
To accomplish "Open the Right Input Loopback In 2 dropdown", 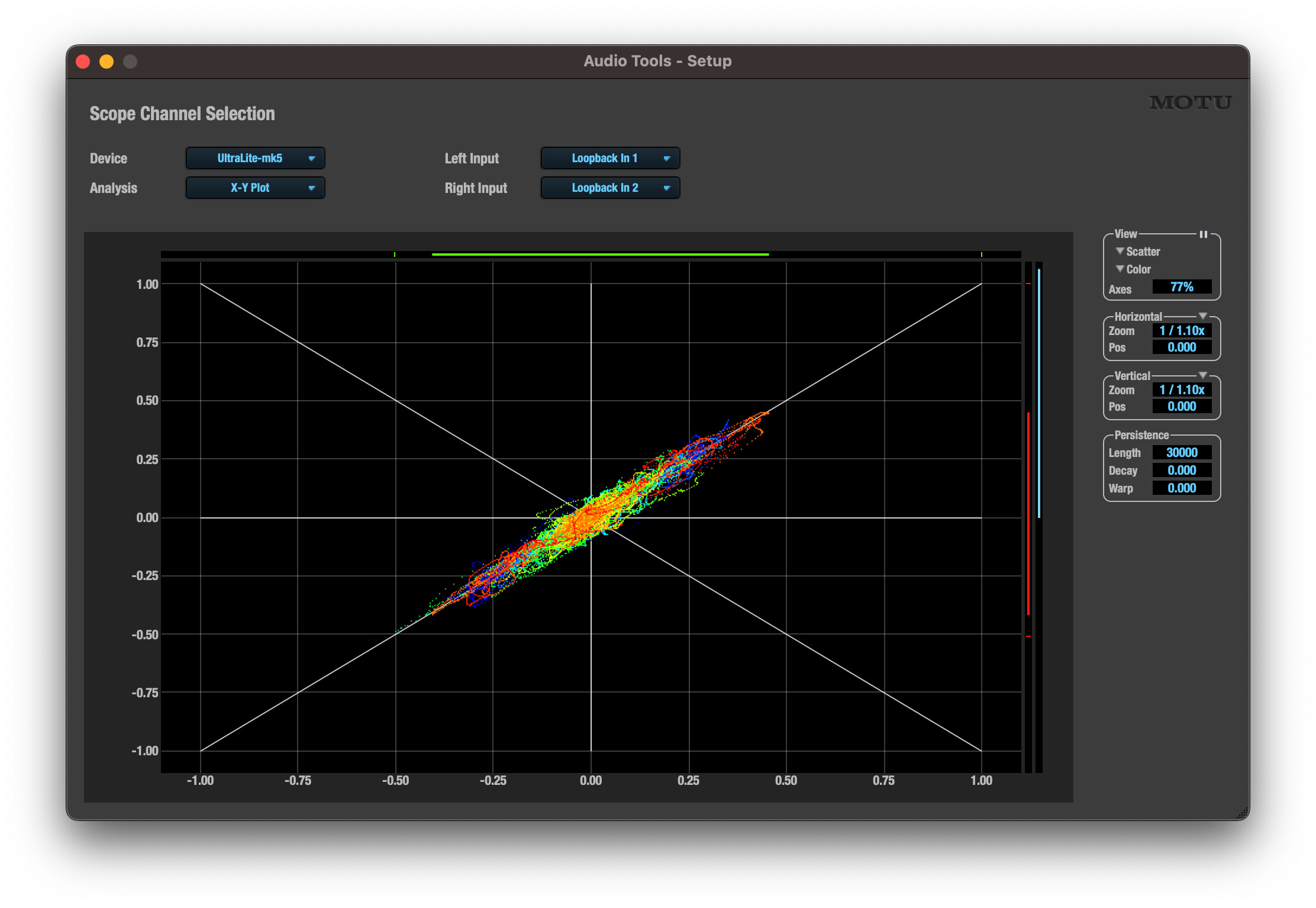I will [x=610, y=188].
